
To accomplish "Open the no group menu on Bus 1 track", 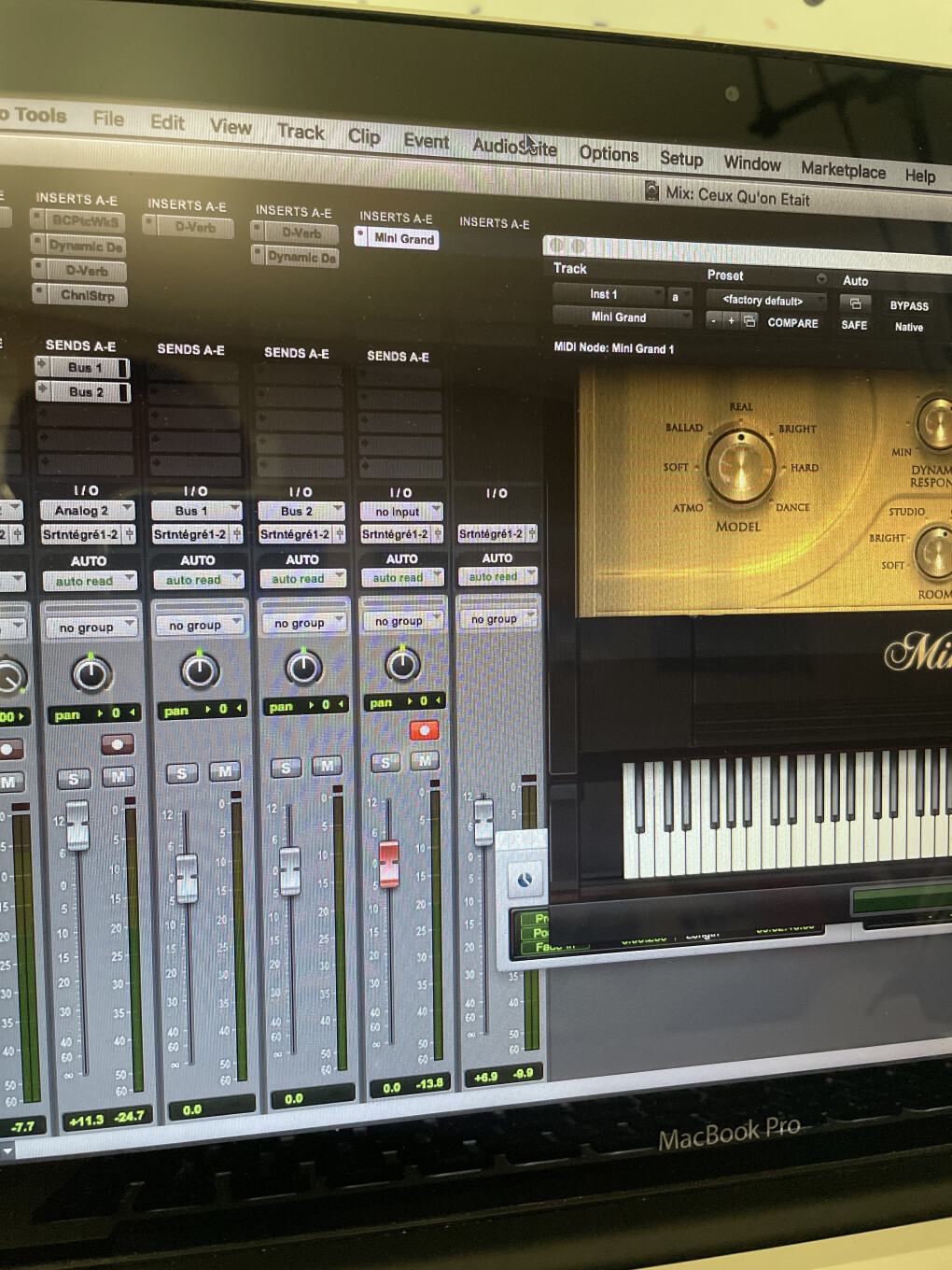I will pyautogui.click(x=199, y=625).
